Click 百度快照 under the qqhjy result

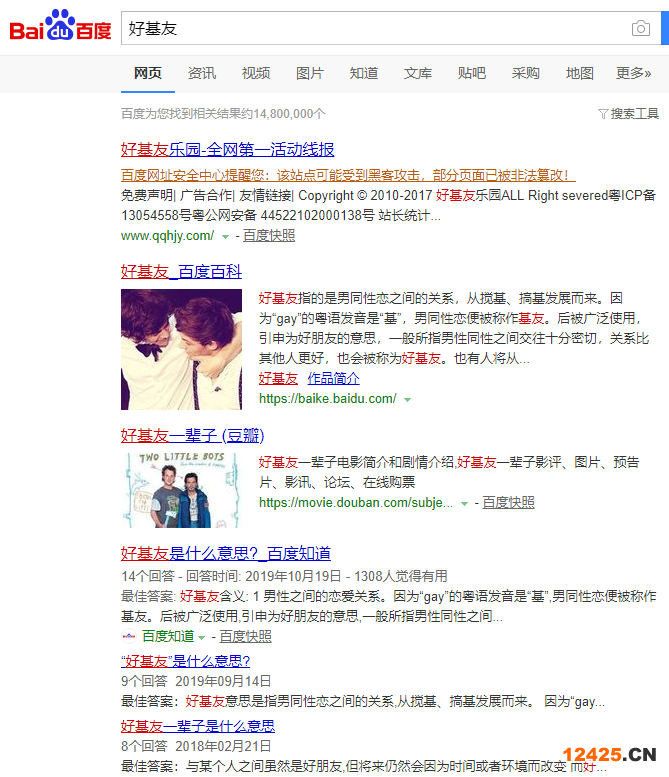point(269,235)
